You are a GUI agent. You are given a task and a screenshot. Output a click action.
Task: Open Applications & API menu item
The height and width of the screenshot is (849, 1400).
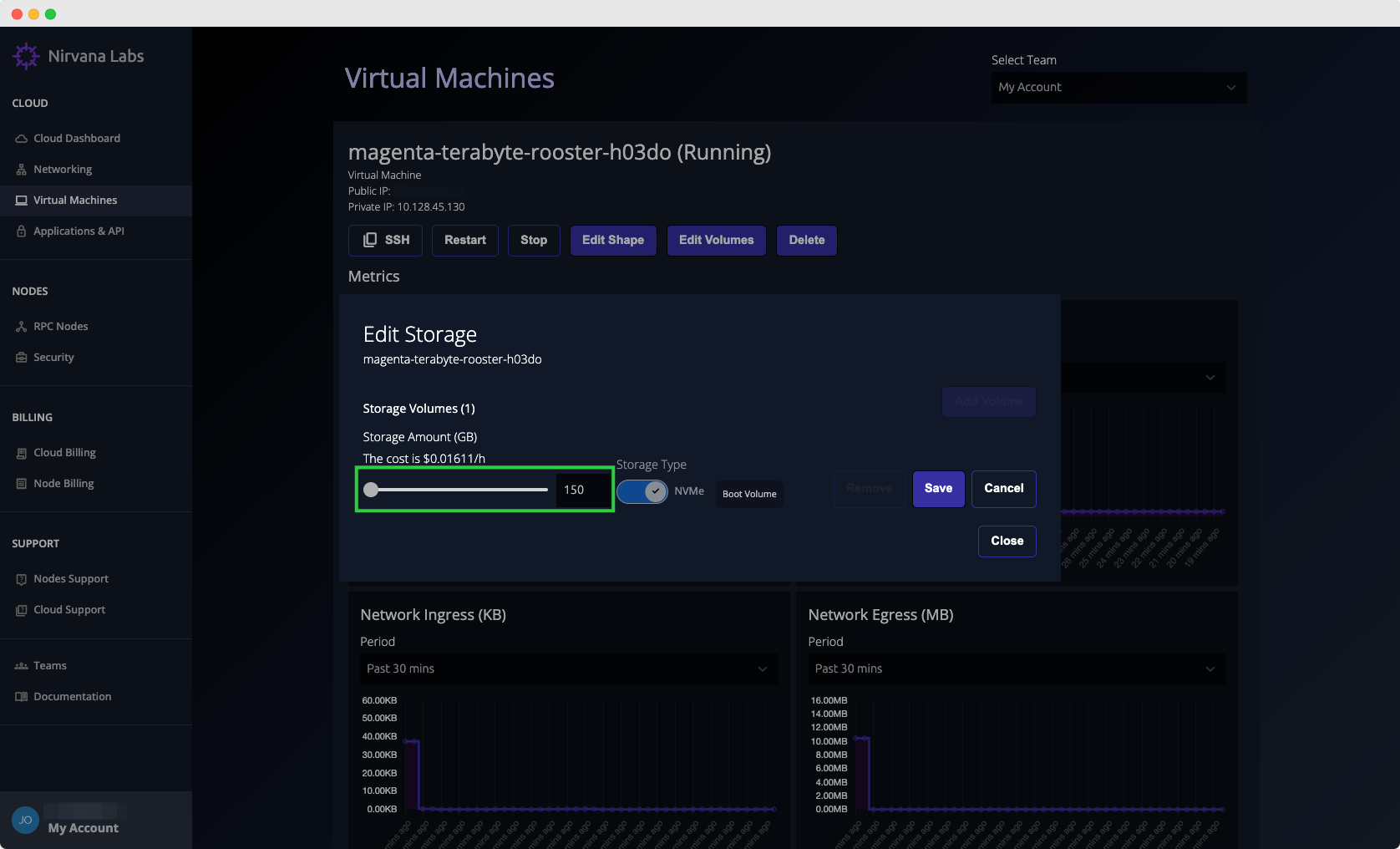tap(79, 231)
